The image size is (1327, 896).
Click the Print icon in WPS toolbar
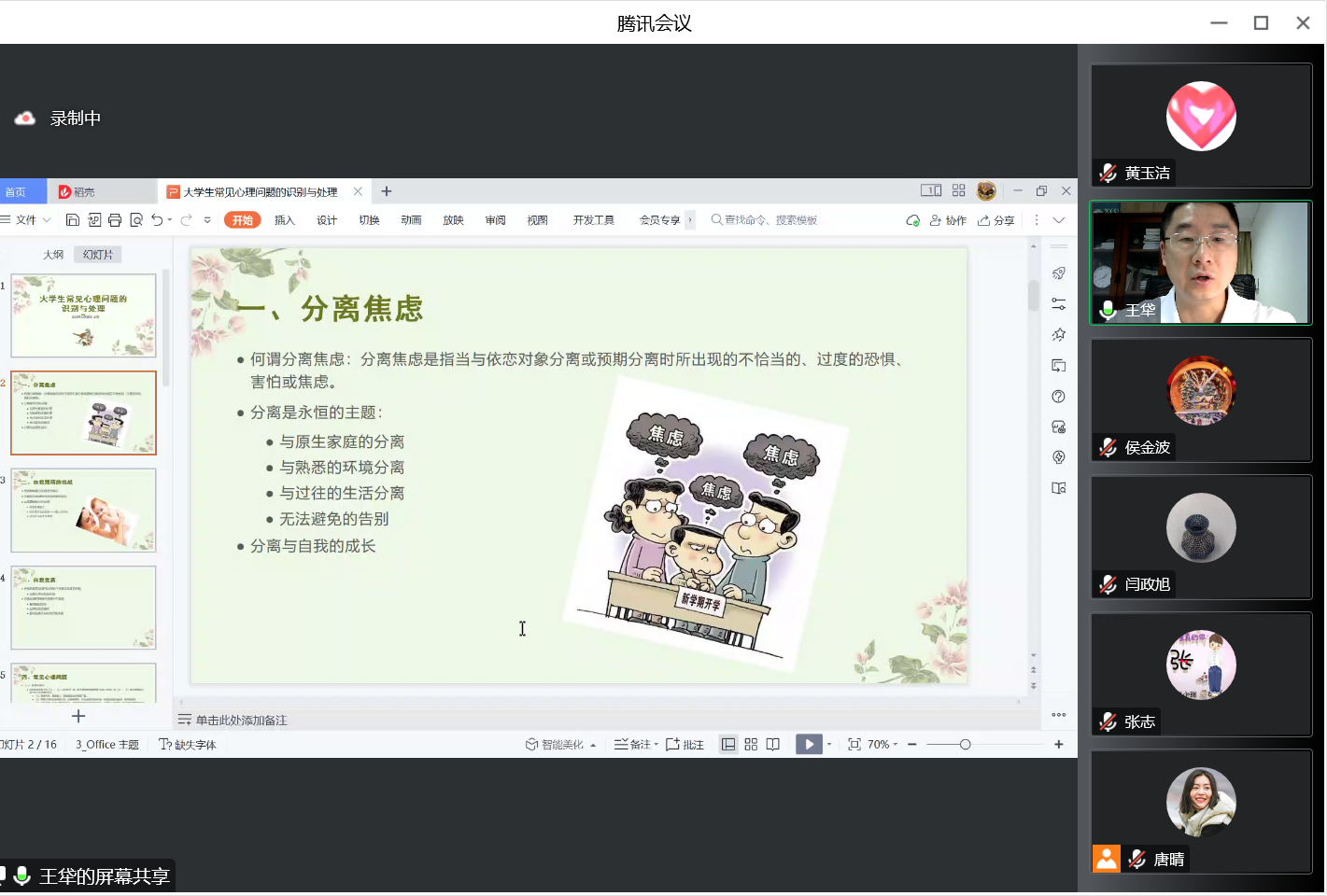[x=115, y=220]
